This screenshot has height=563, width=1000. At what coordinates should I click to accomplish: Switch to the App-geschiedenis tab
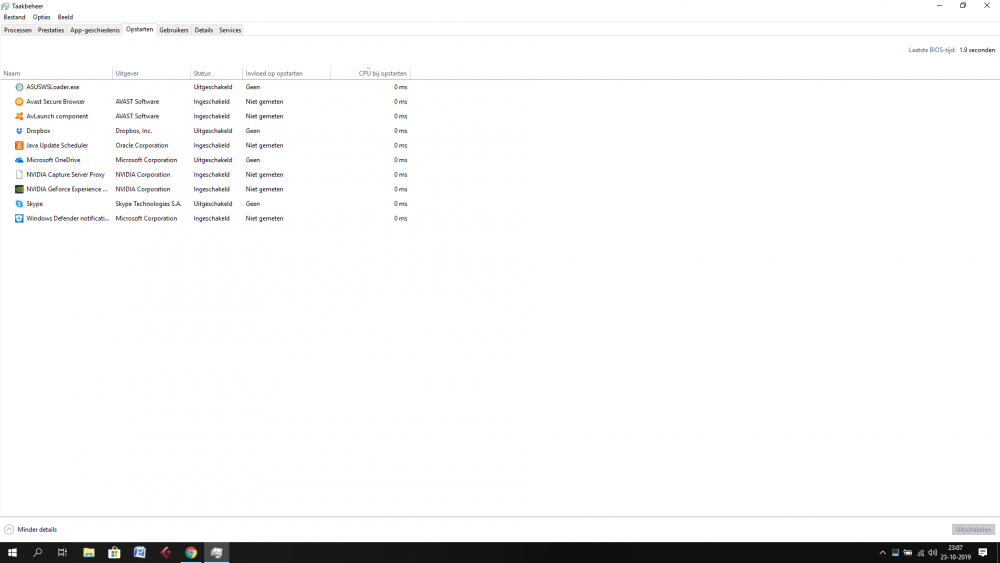pyautogui.click(x=95, y=30)
